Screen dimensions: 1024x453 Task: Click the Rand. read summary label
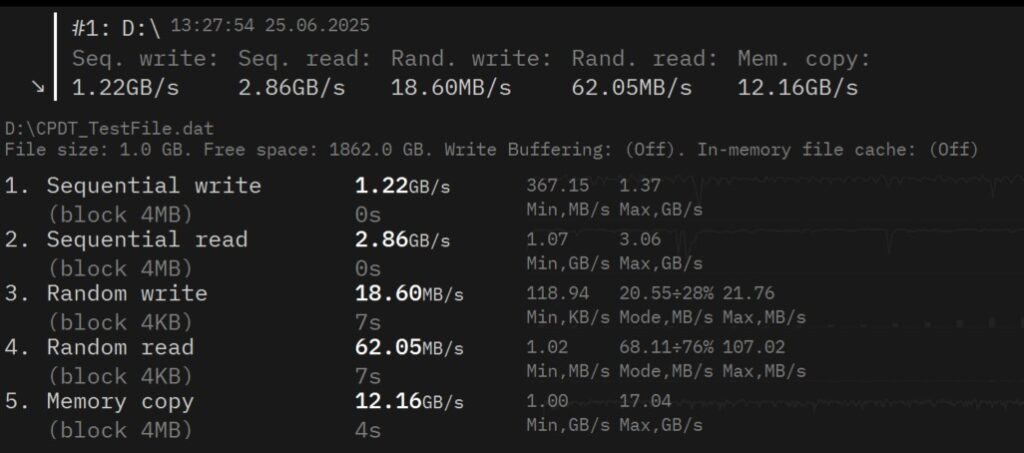coord(644,59)
